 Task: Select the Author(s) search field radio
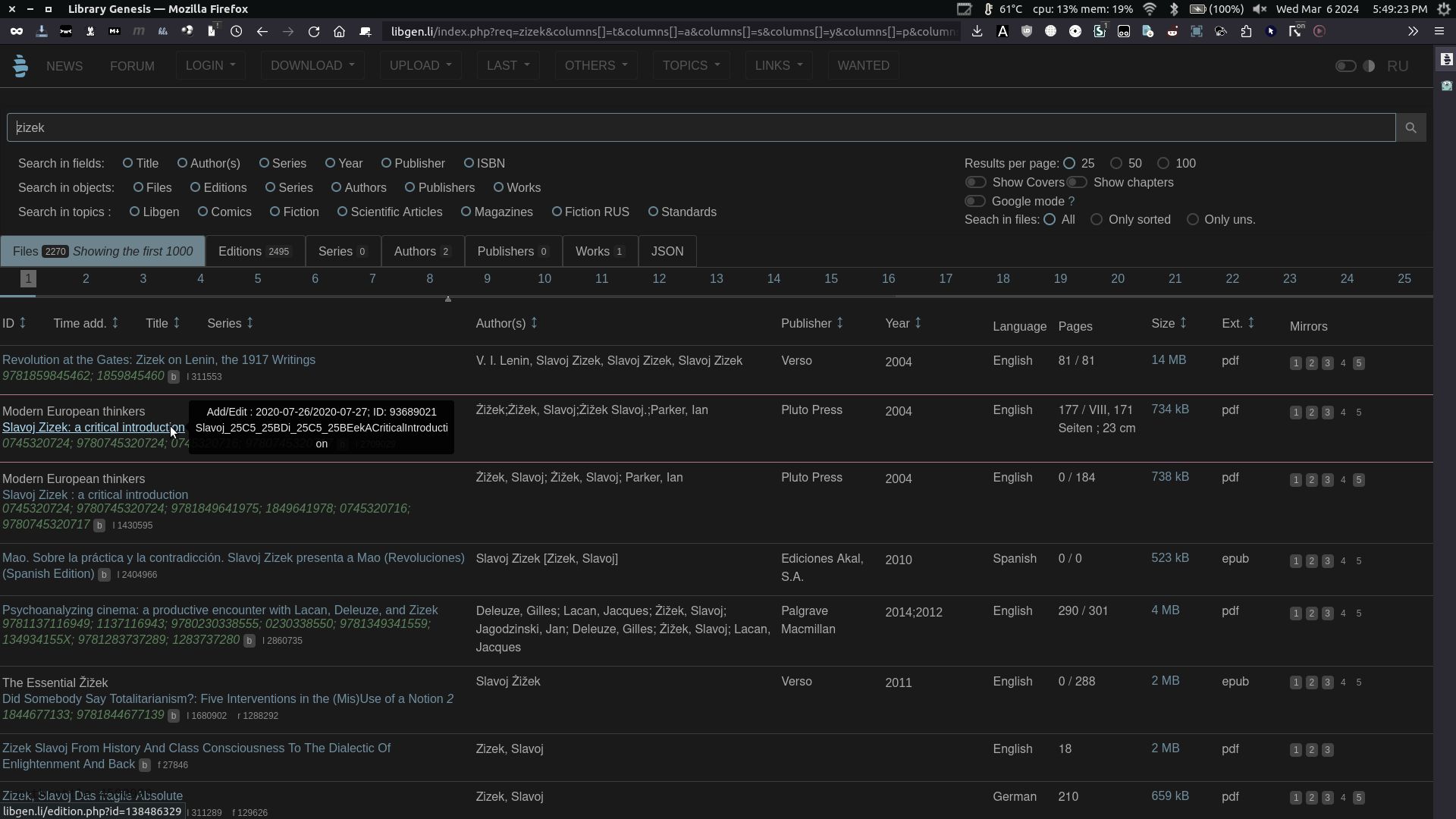tap(182, 163)
